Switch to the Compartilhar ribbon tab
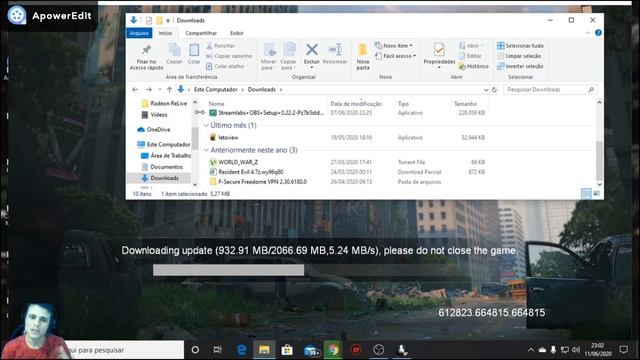Screen dimensions: 640x360 click(x=201, y=33)
